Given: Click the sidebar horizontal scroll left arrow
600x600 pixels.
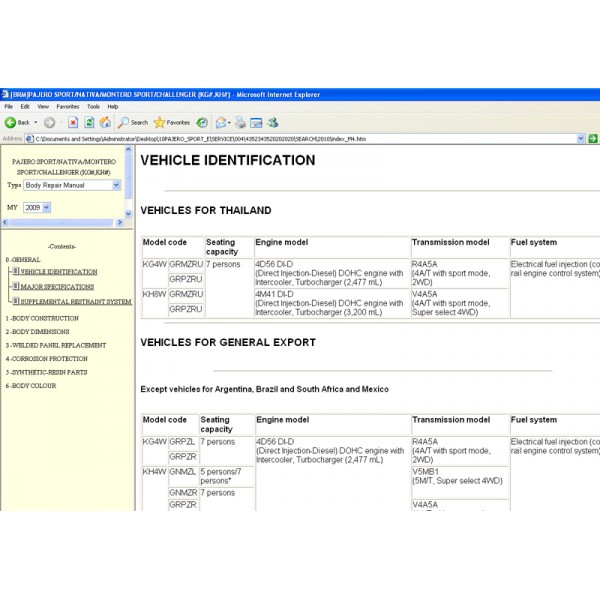Looking at the screenshot, I should [5, 222].
